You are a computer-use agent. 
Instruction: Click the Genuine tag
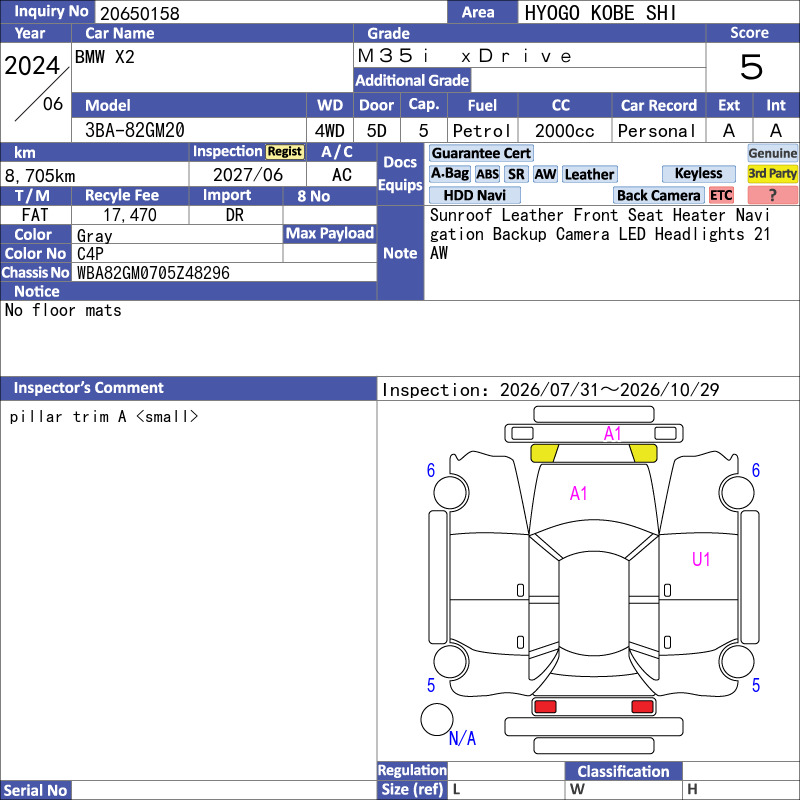tap(772, 153)
